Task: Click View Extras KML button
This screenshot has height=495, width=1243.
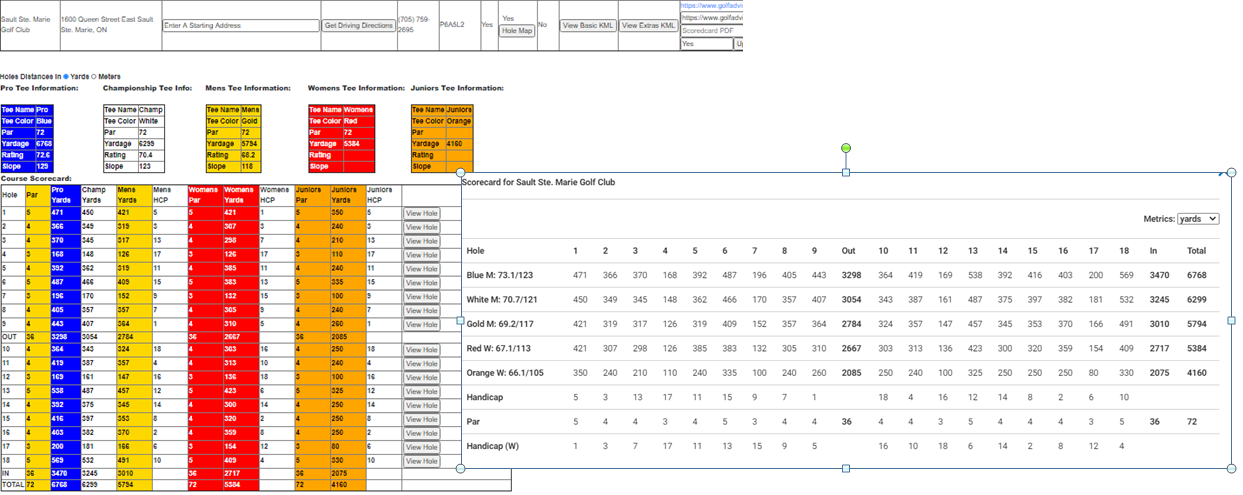Action: pyautogui.click(x=648, y=25)
